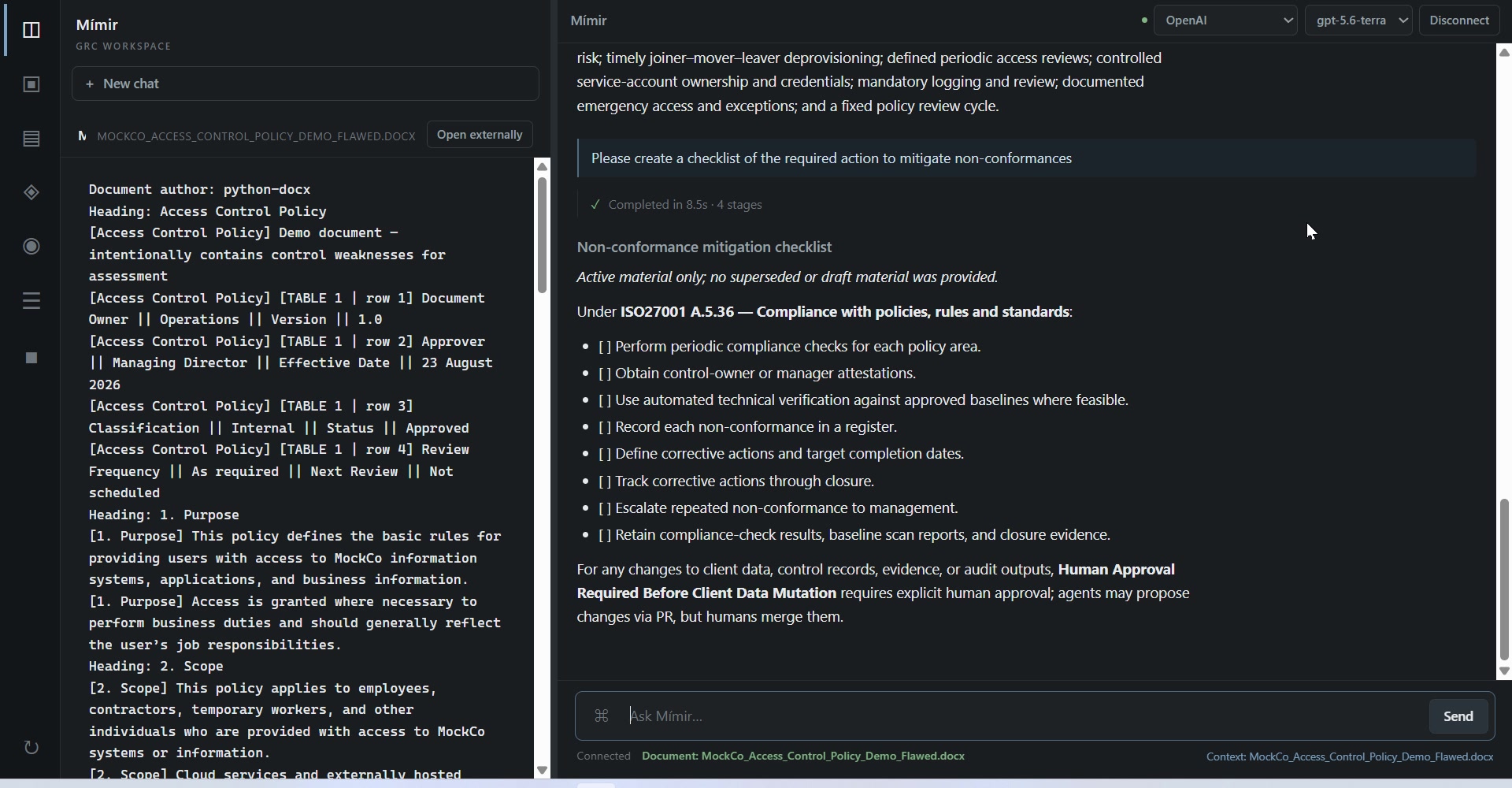1512x788 pixels.
Task: Click the checkmark beside Completed in 8.5s
Action: pyautogui.click(x=595, y=205)
